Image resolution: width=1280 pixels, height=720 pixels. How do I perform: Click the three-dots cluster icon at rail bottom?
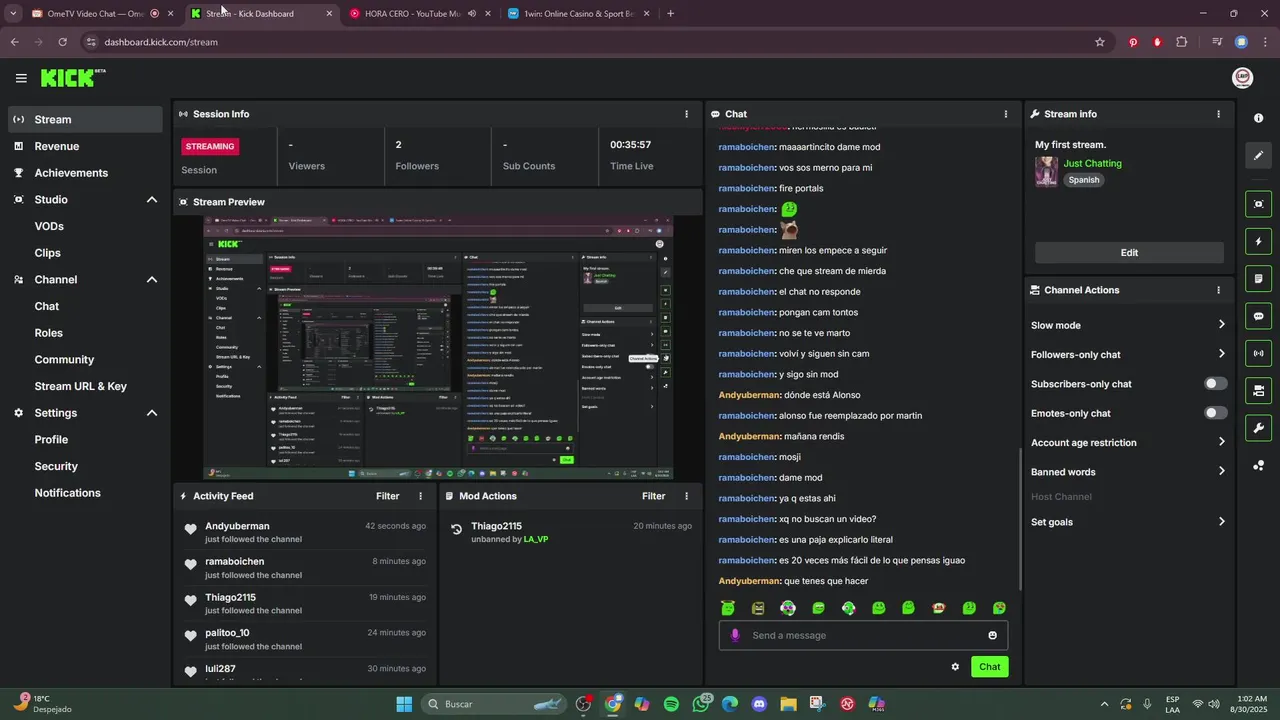(1258, 465)
